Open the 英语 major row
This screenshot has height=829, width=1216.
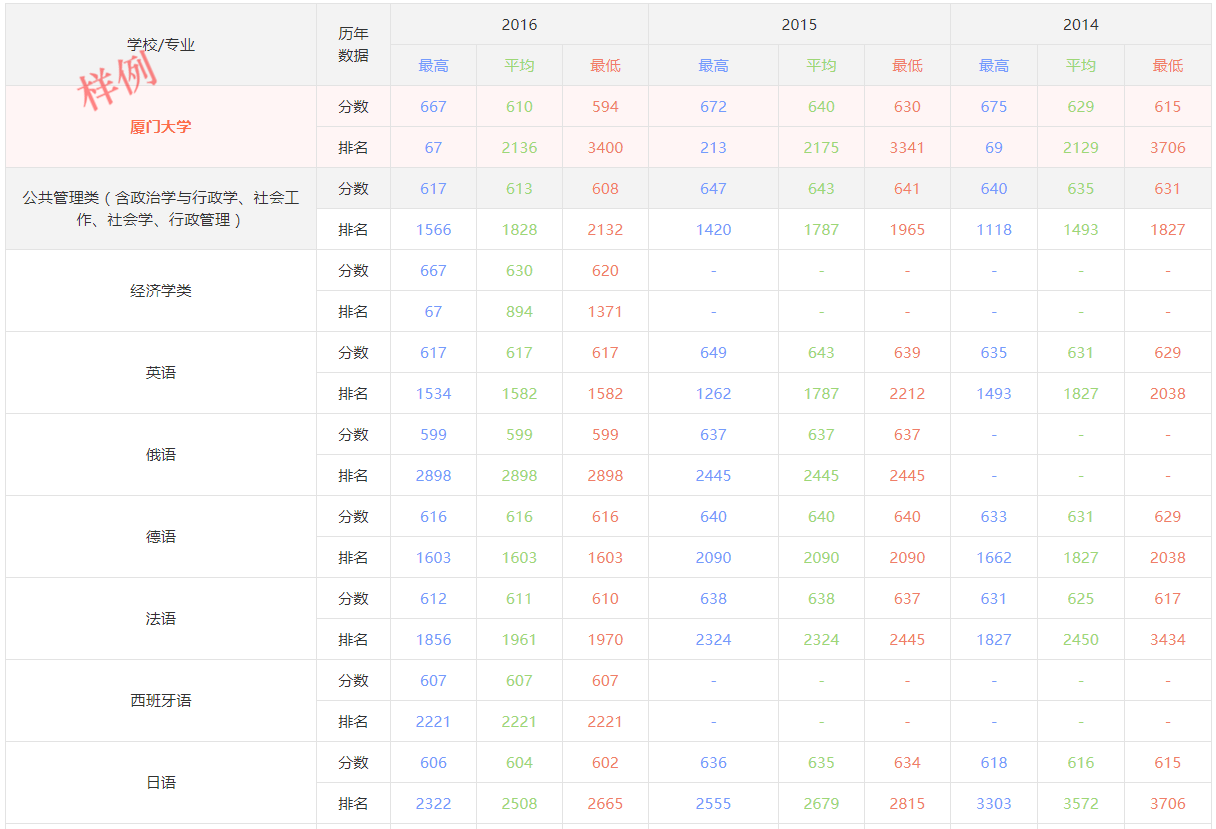click(160, 373)
